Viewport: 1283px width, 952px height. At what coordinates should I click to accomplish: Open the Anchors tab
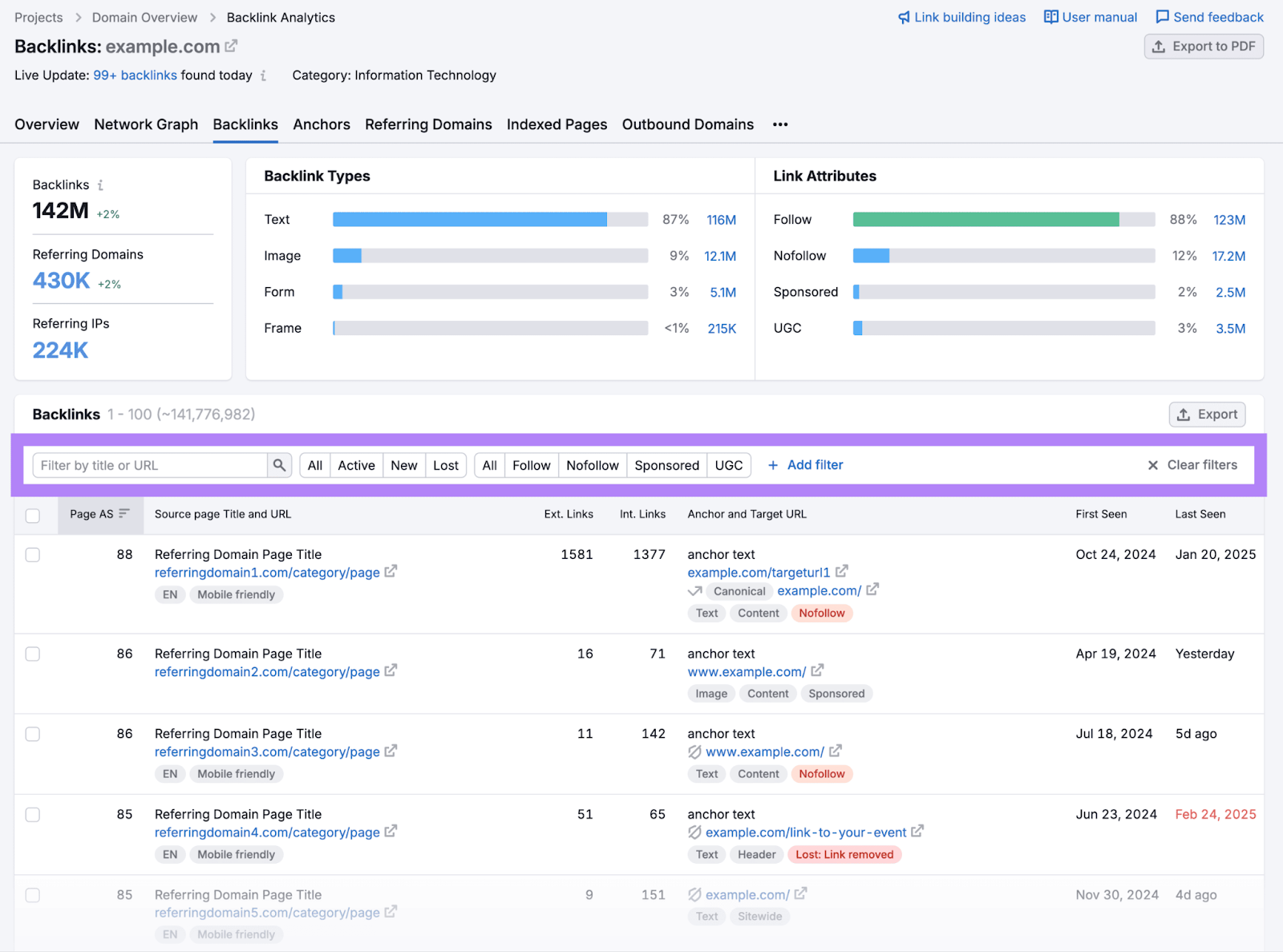322,124
